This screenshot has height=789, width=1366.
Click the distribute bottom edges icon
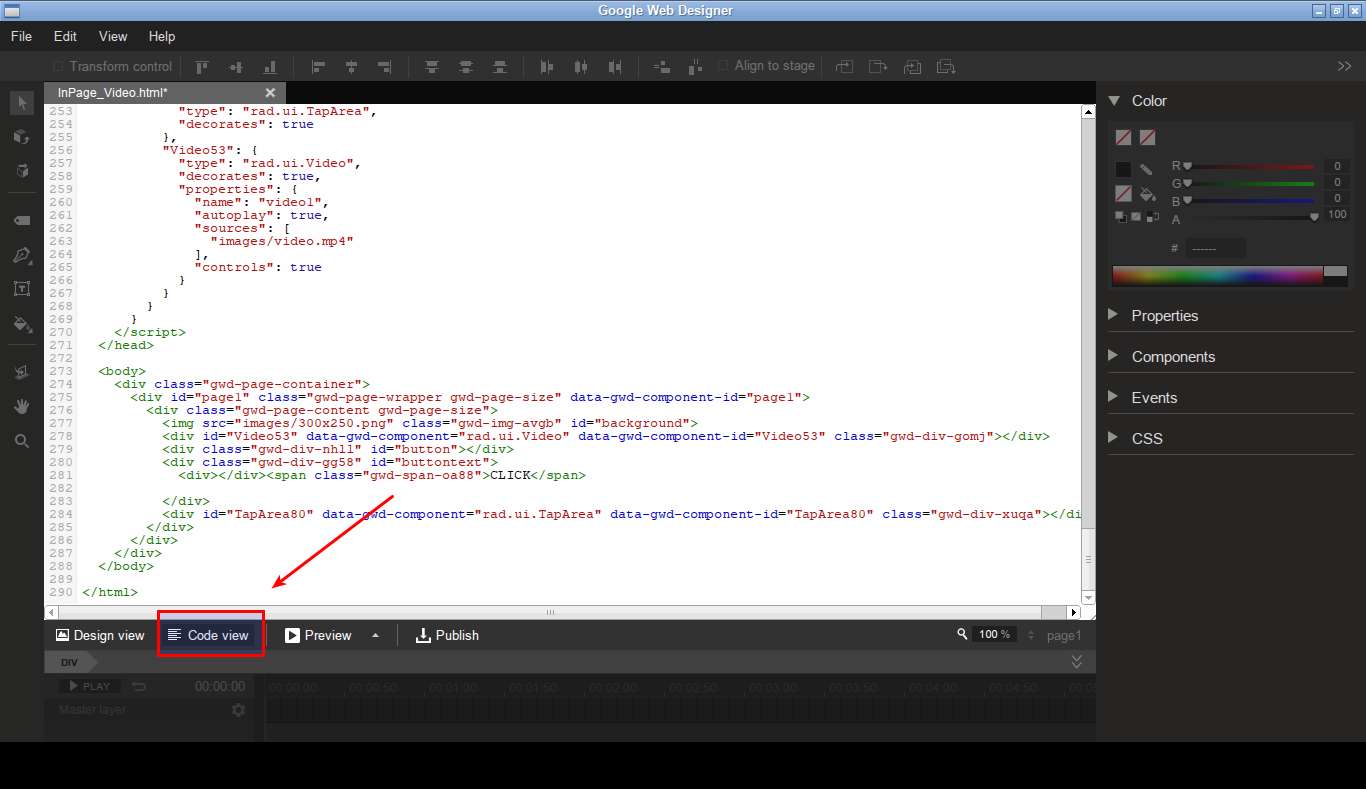point(499,67)
